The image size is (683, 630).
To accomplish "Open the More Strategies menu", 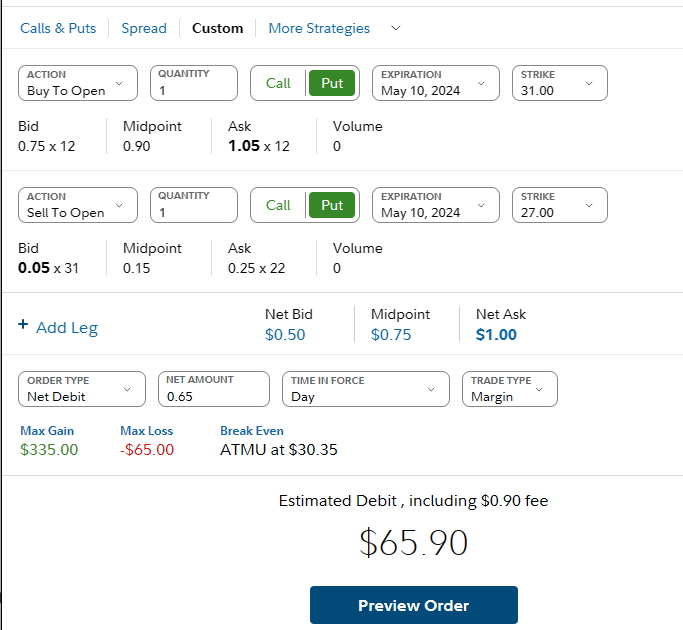I will tap(319, 28).
